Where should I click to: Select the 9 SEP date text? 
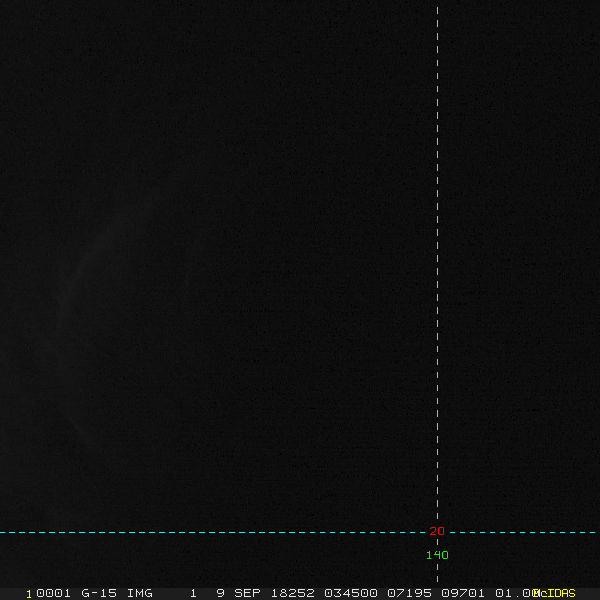pyautogui.click(x=238, y=593)
